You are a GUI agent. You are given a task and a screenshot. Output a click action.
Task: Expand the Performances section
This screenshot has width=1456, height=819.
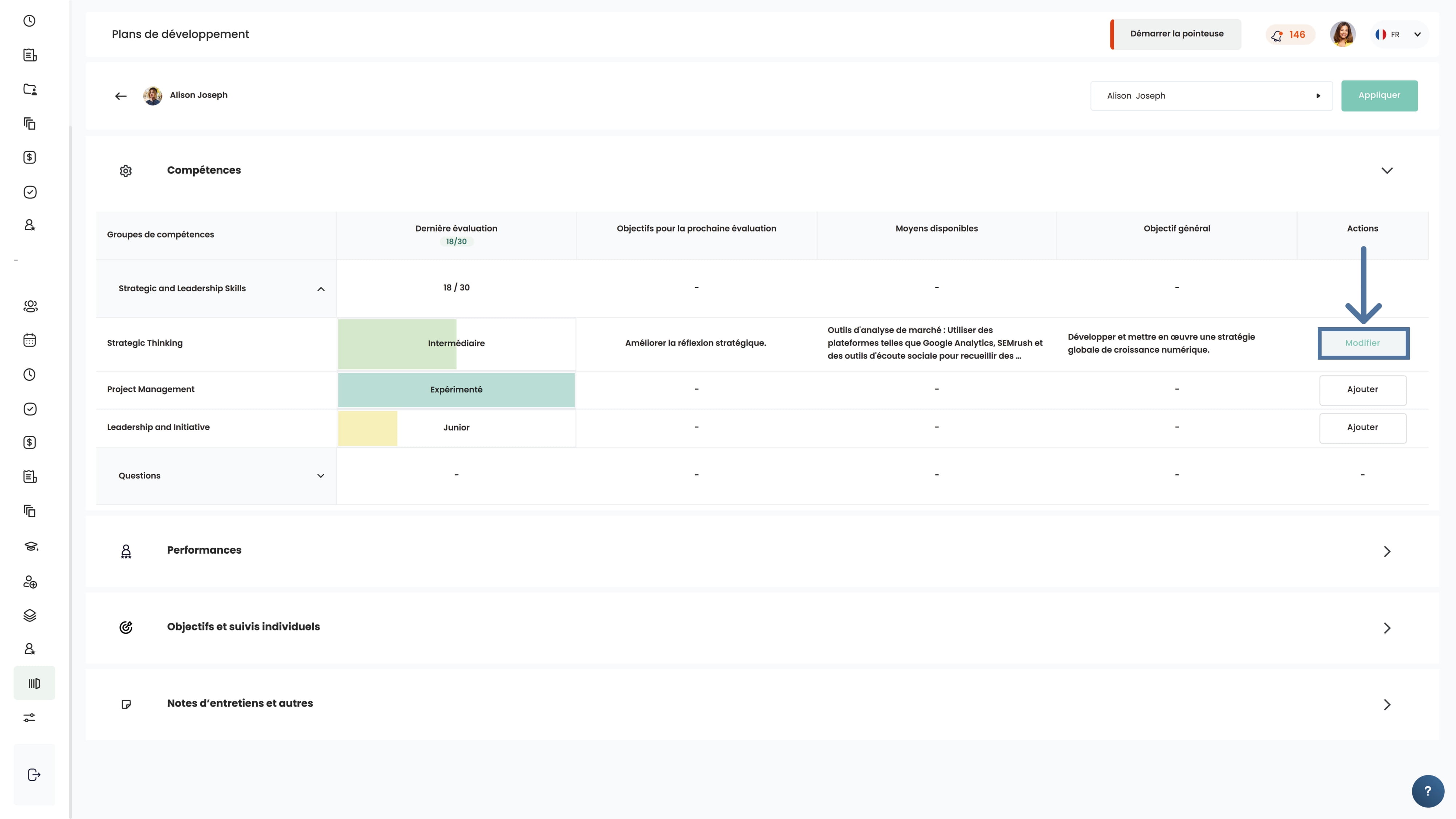coord(1386,551)
